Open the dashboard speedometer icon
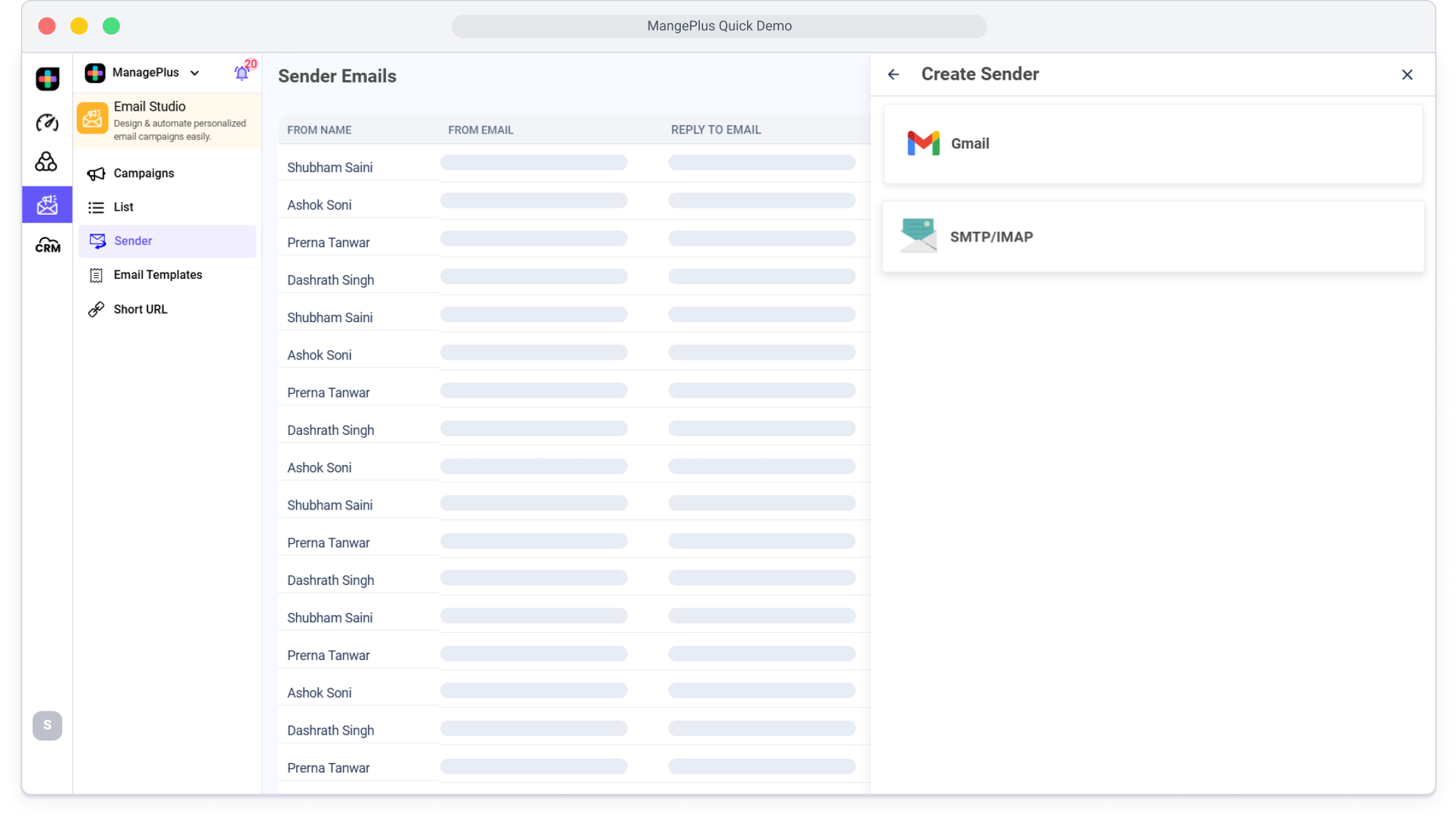 [47, 122]
